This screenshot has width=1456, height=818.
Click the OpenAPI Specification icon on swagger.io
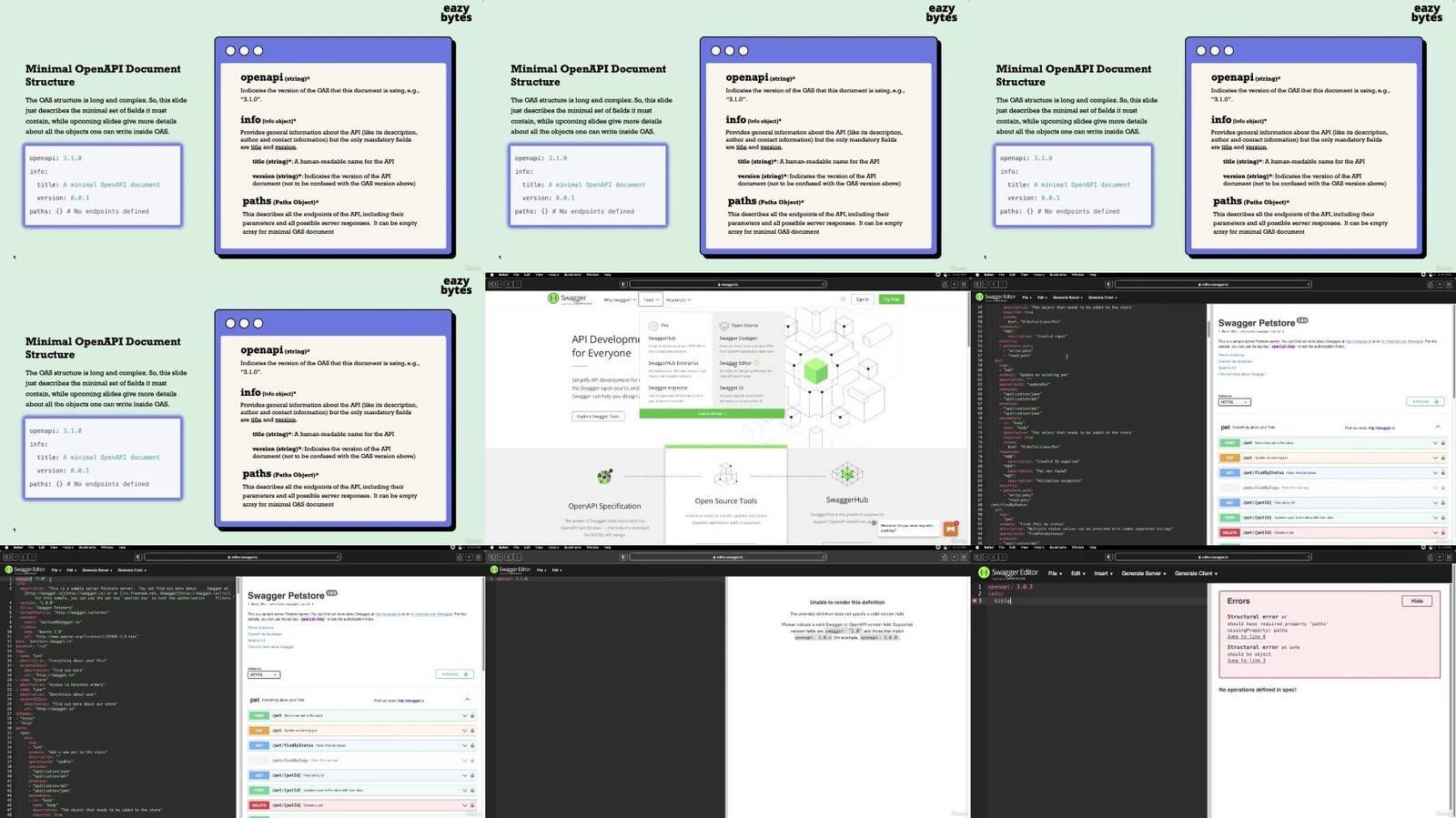[x=605, y=475]
